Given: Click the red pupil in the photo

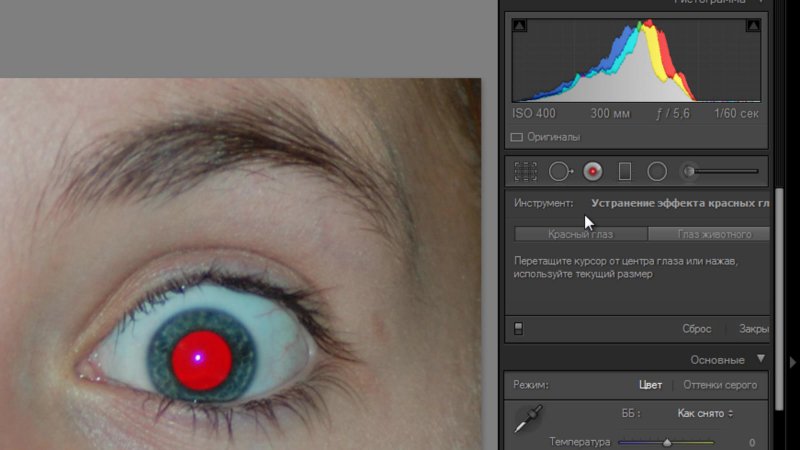Looking at the screenshot, I should point(201,358).
